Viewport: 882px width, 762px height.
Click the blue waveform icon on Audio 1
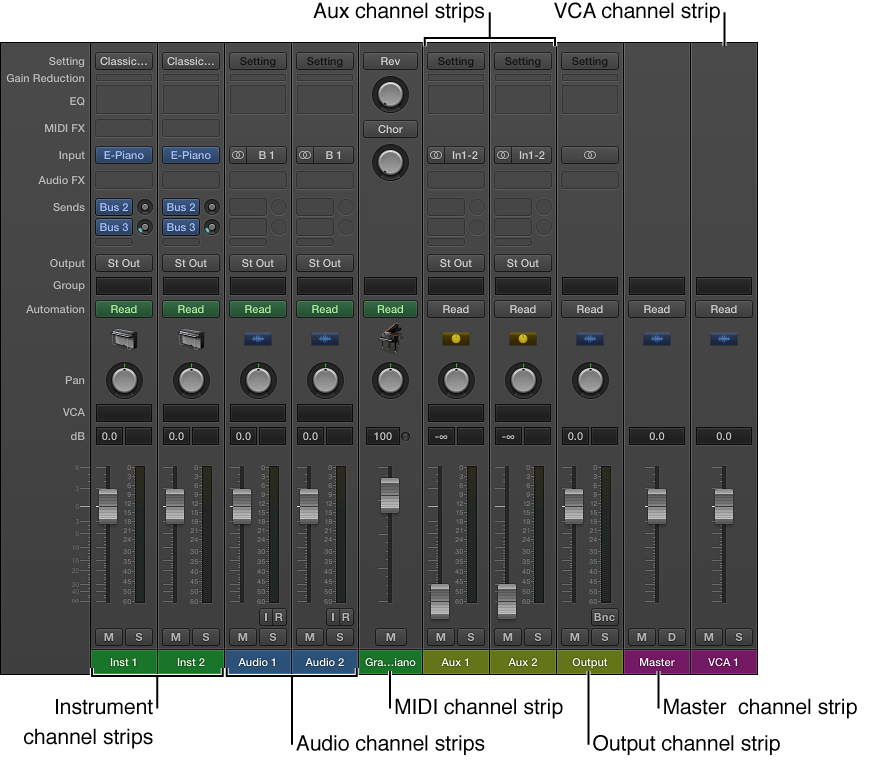point(257,338)
